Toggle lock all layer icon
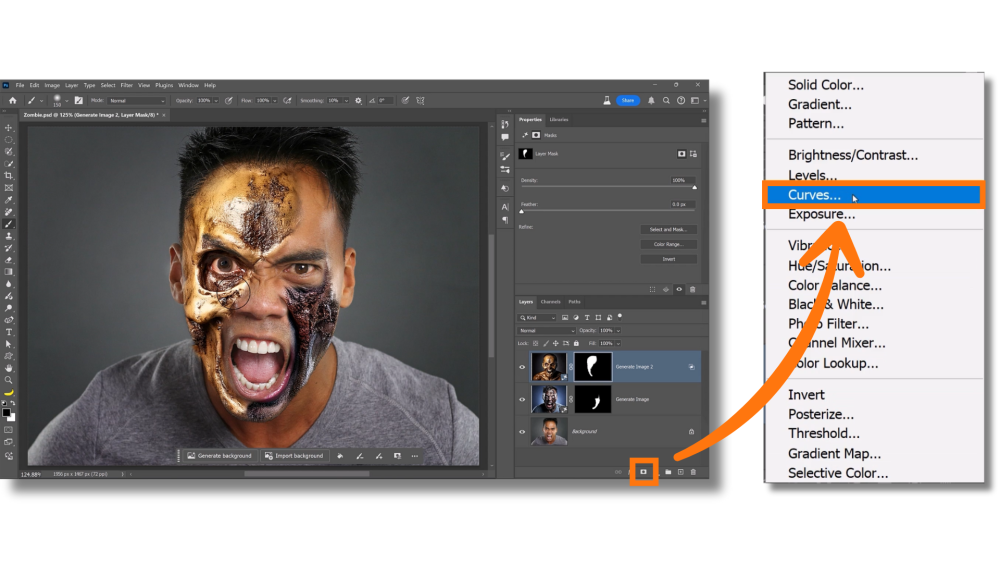 coord(577,343)
